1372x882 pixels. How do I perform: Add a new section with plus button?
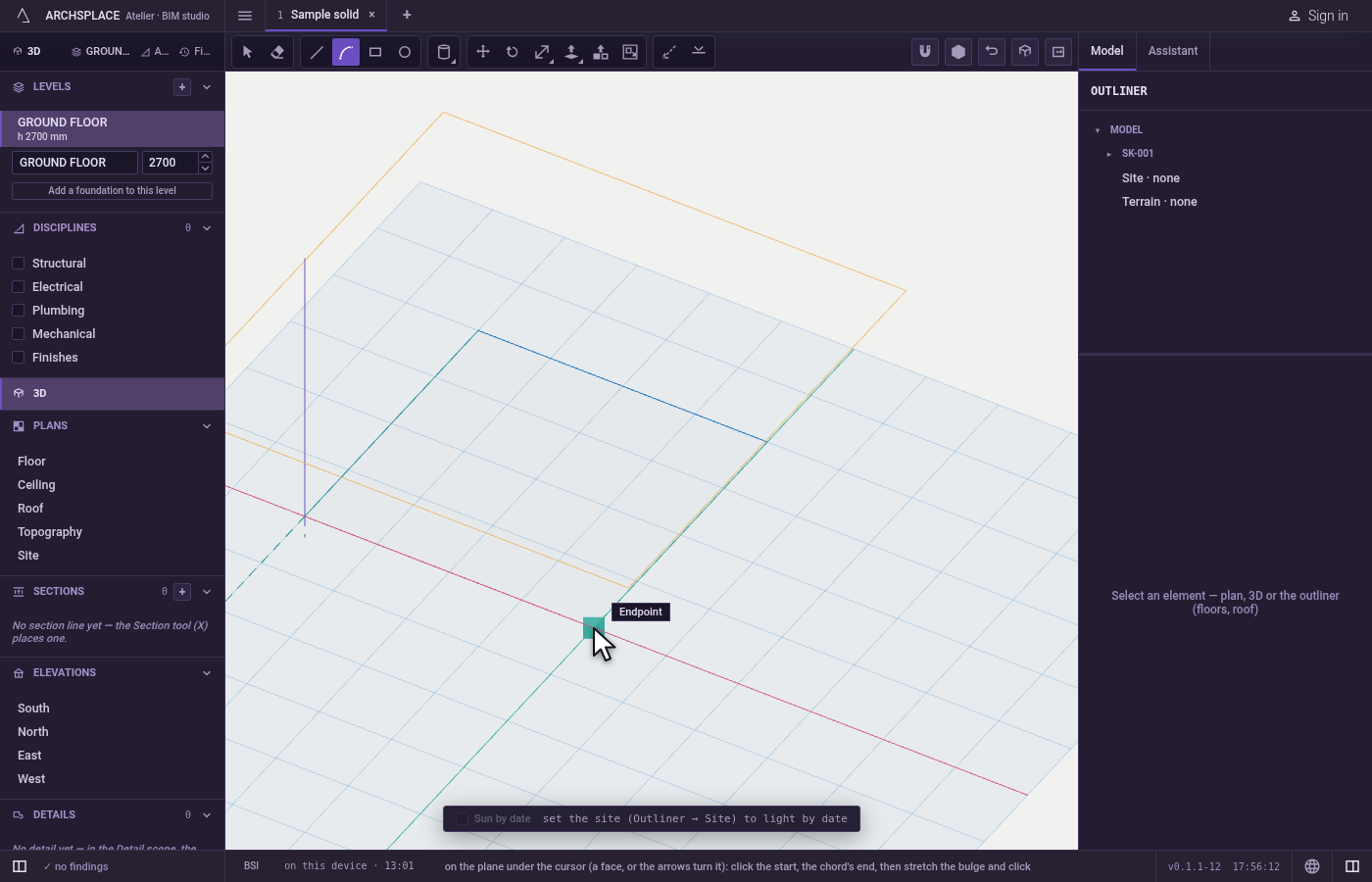click(182, 592)
